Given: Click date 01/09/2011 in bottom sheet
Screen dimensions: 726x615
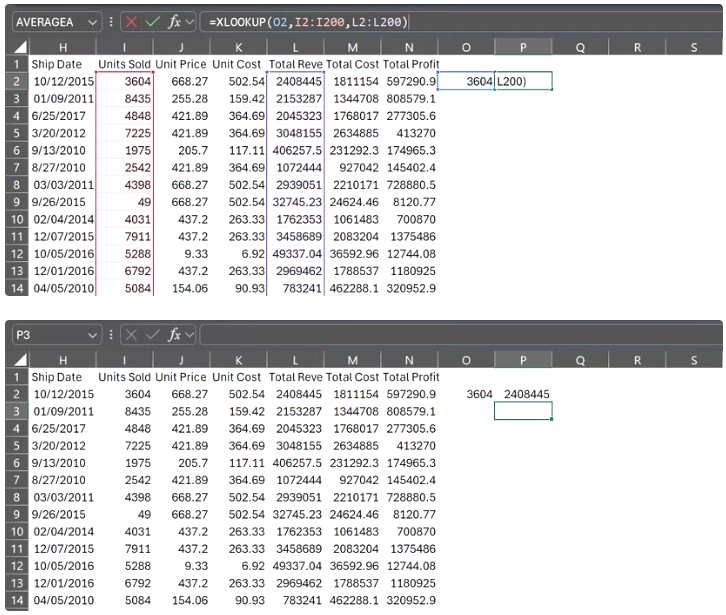Looking at the screenshot, I should click(x=63, y=411).
